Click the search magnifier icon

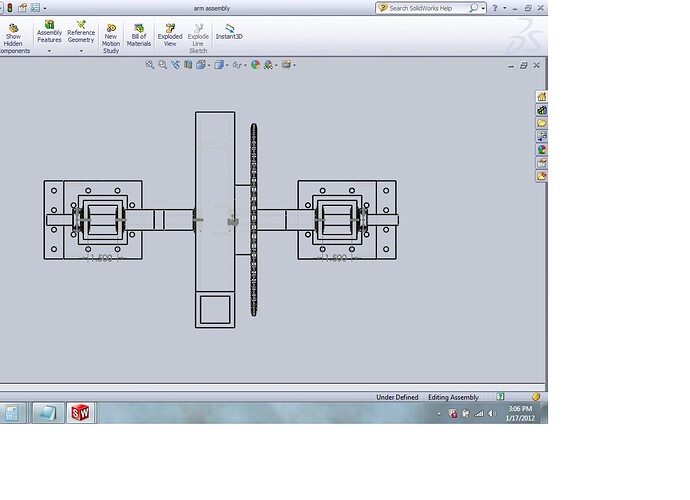473,8
